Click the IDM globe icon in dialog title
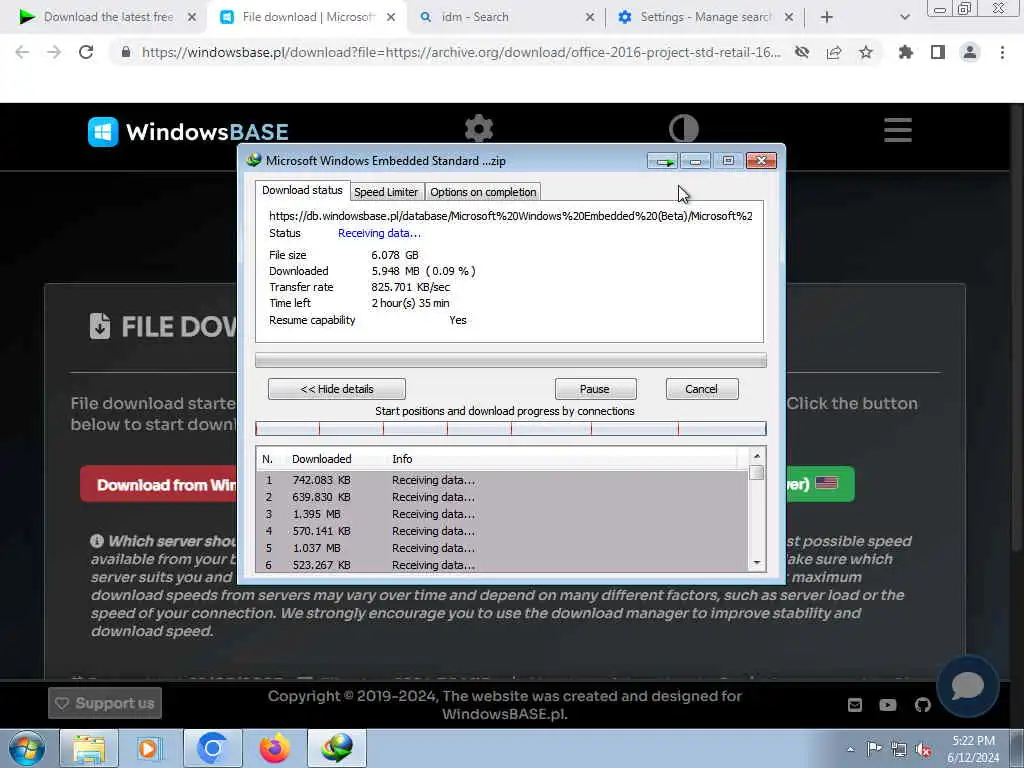Viewport: 1024px width, 768px height. click(253, 161)
